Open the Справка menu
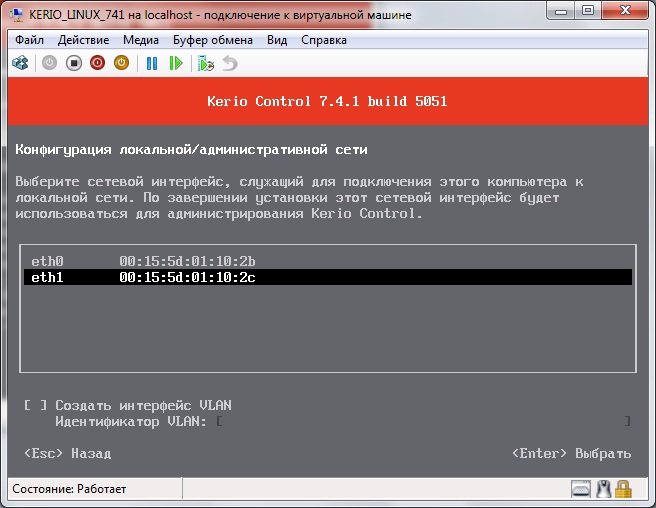Screen dimensions: 656x508 (324, 40)
